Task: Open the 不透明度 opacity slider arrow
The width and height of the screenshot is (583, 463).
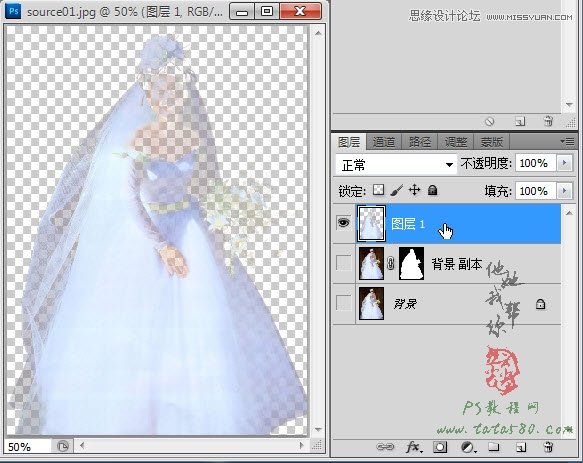Action: click(x=564, y=163)
